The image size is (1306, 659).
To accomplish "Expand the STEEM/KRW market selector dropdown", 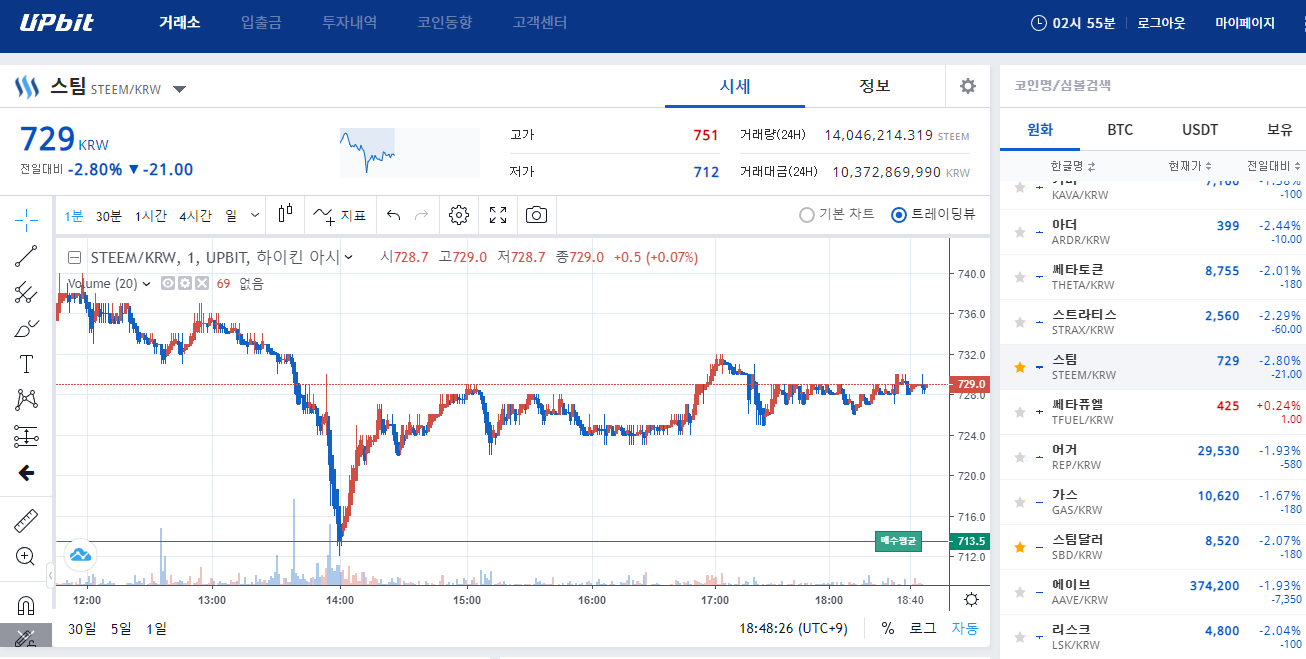I will [179, 89].
